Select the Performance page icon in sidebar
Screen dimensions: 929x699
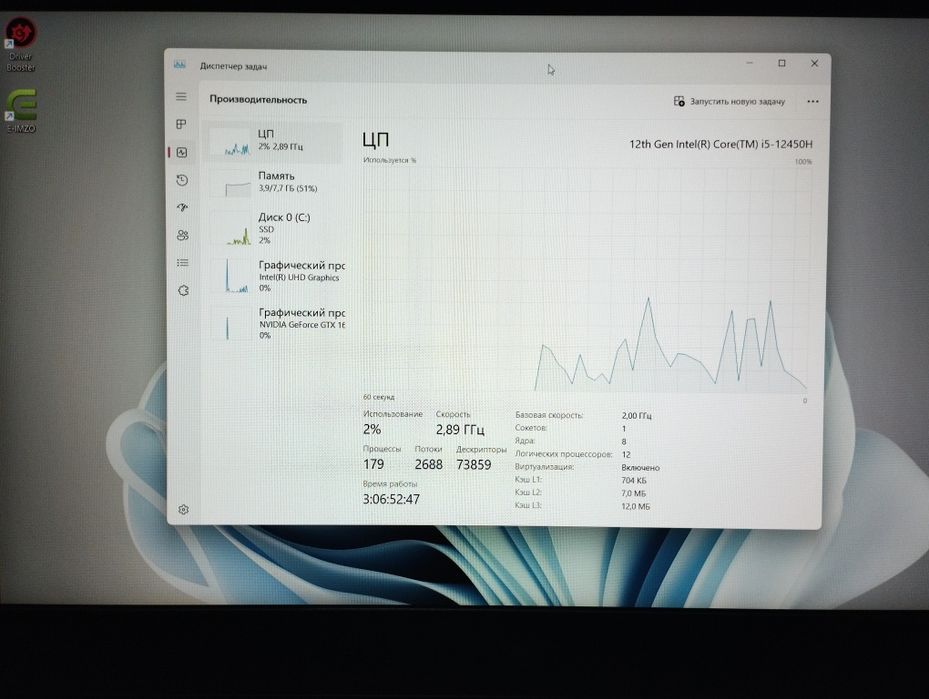point(182,152)
